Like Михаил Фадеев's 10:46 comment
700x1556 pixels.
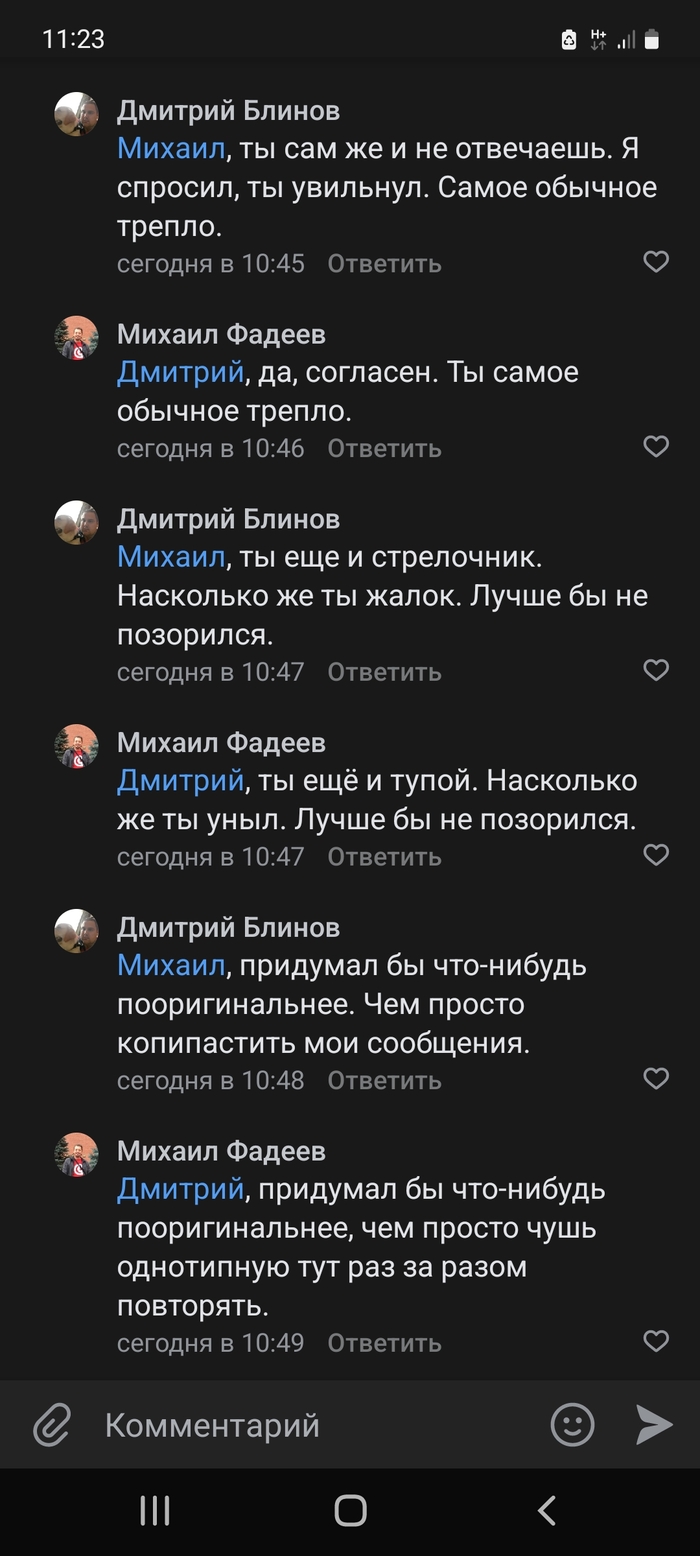tap(655, 446)
